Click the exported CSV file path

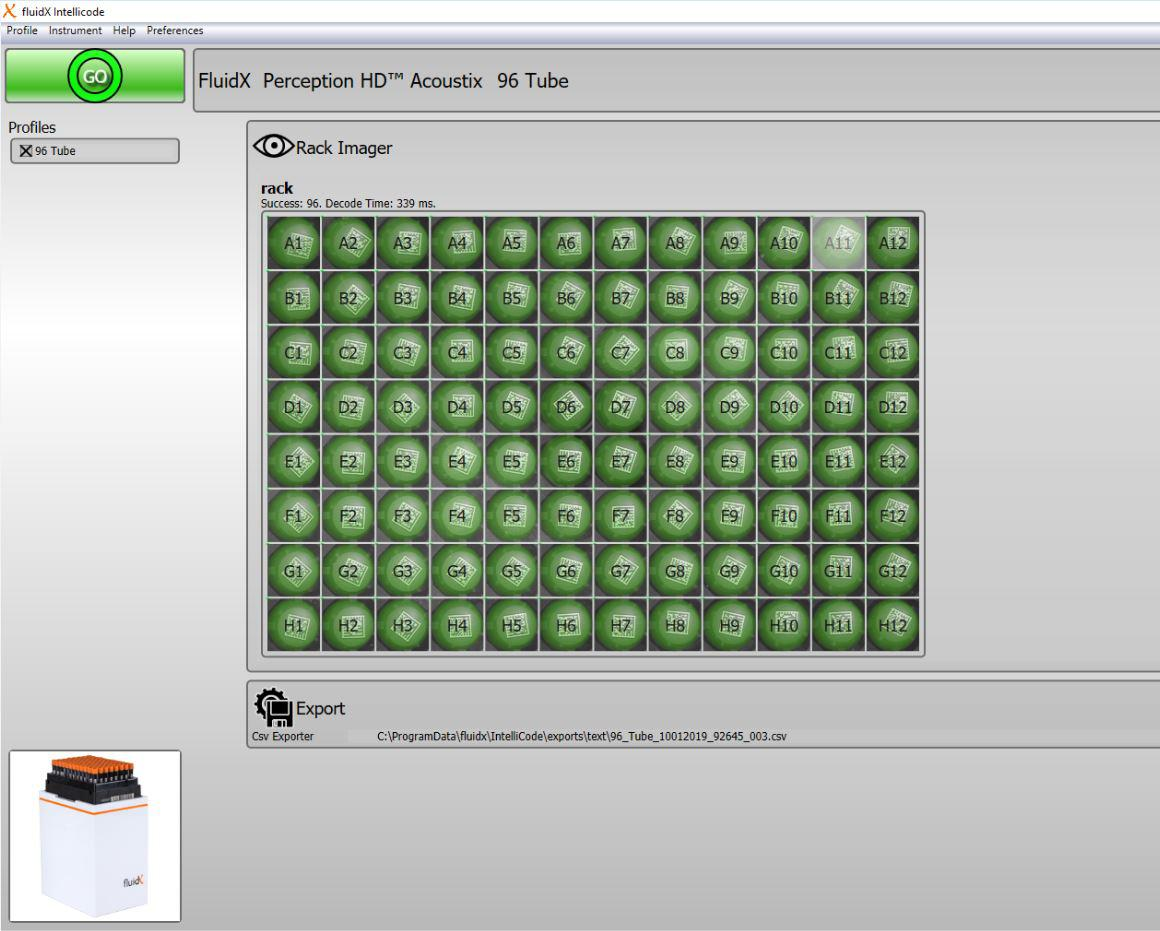click(581, 736)
